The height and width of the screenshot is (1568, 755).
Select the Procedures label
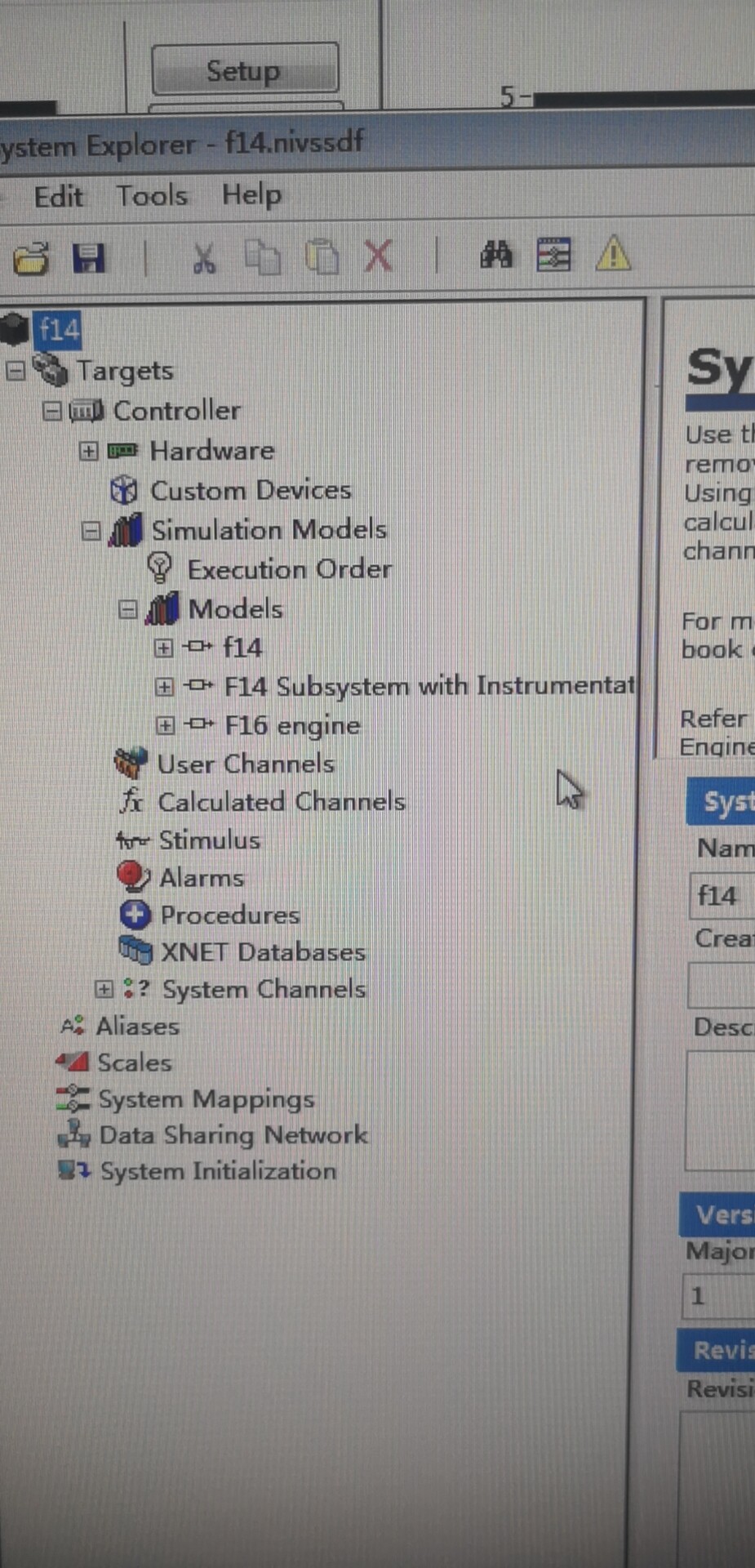[x=230, y=915]
